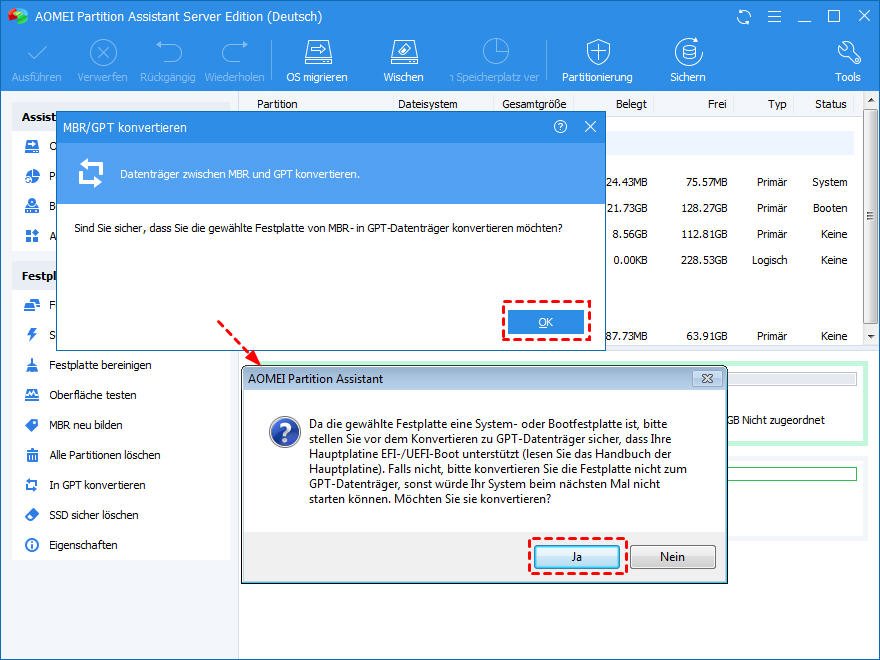The image size is (880, 660).
Task: Click the Rückgängig undo toolbar icon
Action: tap(168, 53)
